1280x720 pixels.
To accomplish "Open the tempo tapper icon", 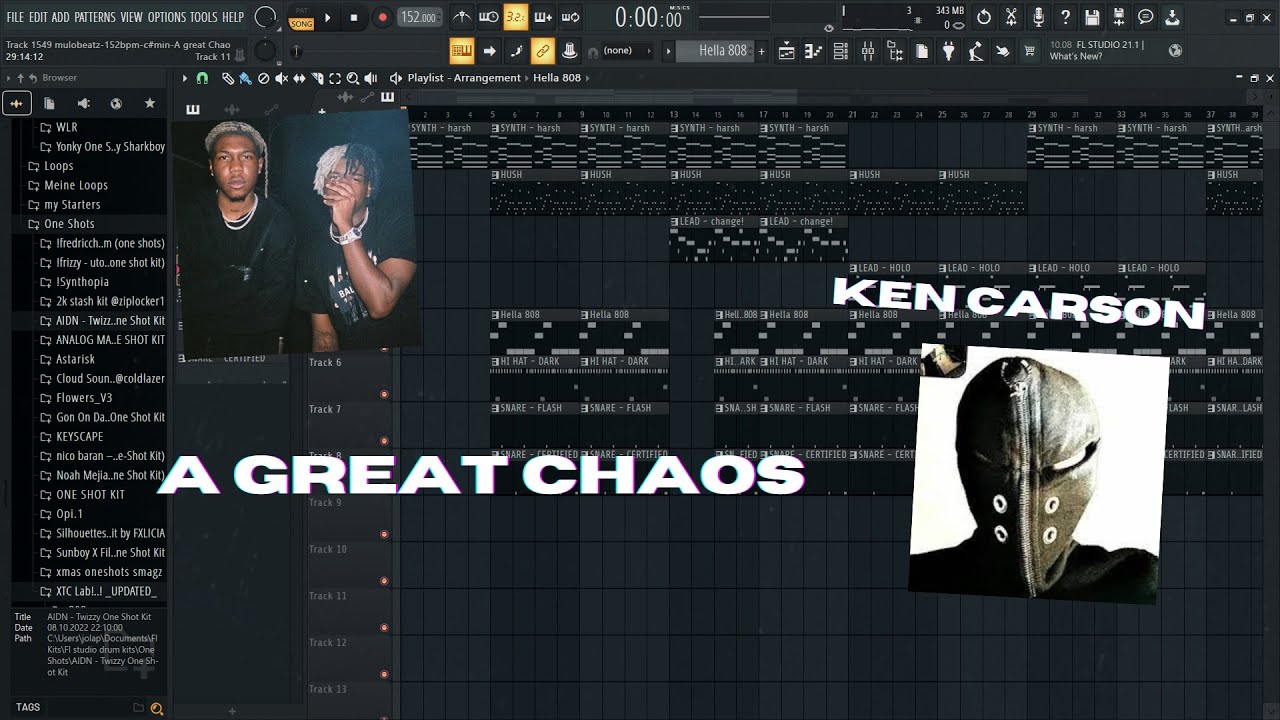I will point(976,51).
